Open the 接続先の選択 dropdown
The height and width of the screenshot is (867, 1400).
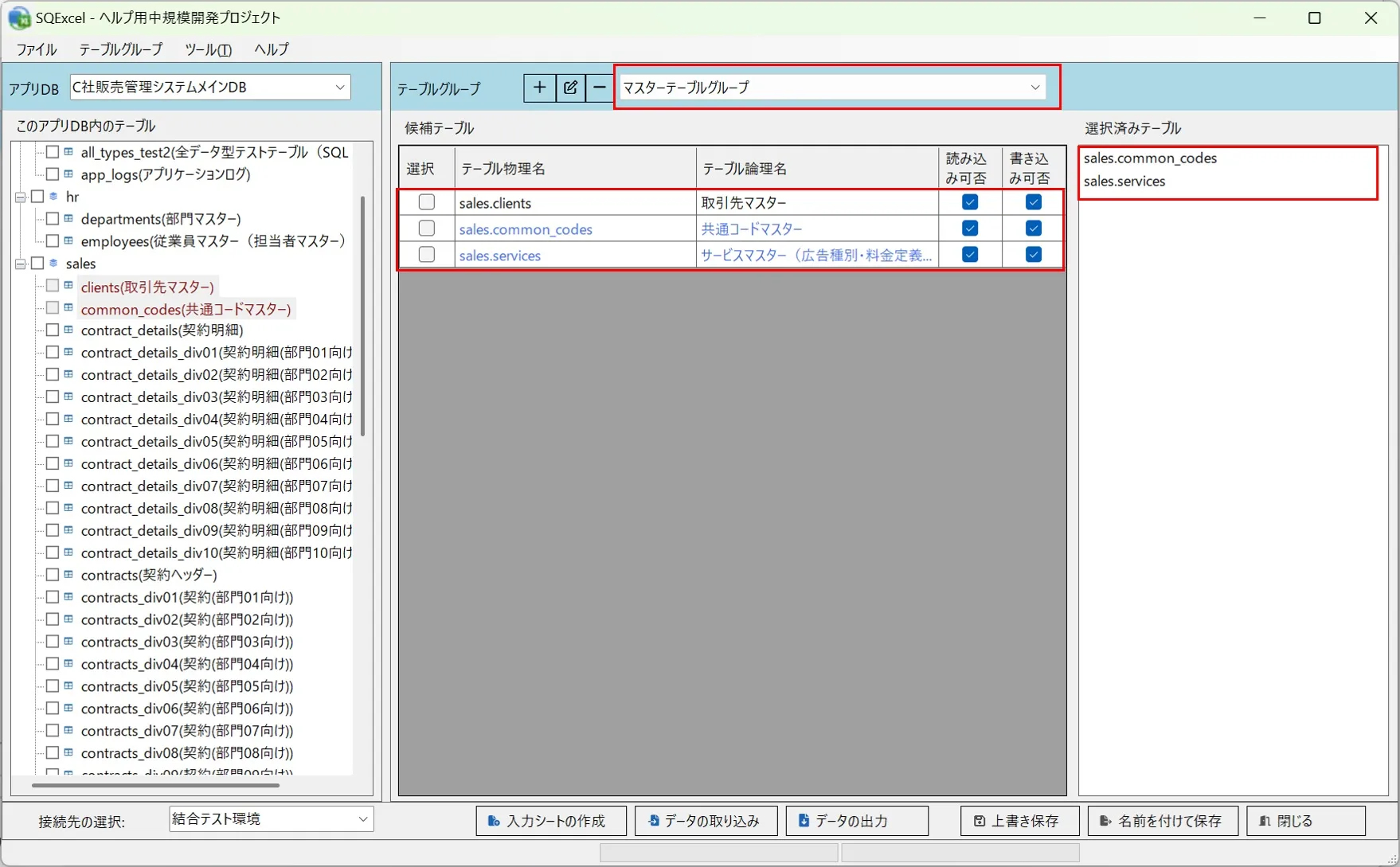pyautogui.click(x=271, y=819)
